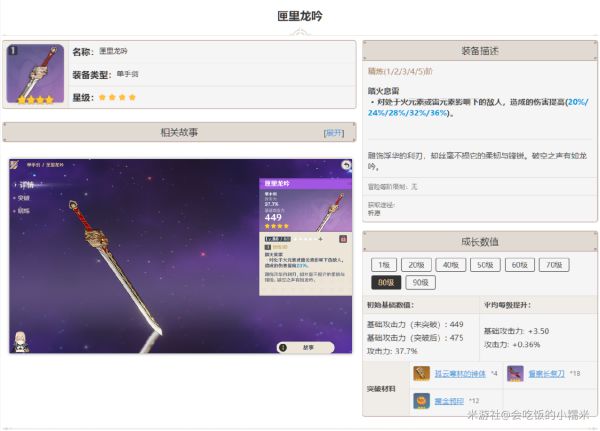Click the weapon thumbnail icon beside 名称
The height and width of the screenshot is (431, 600).
click(35, 74)
